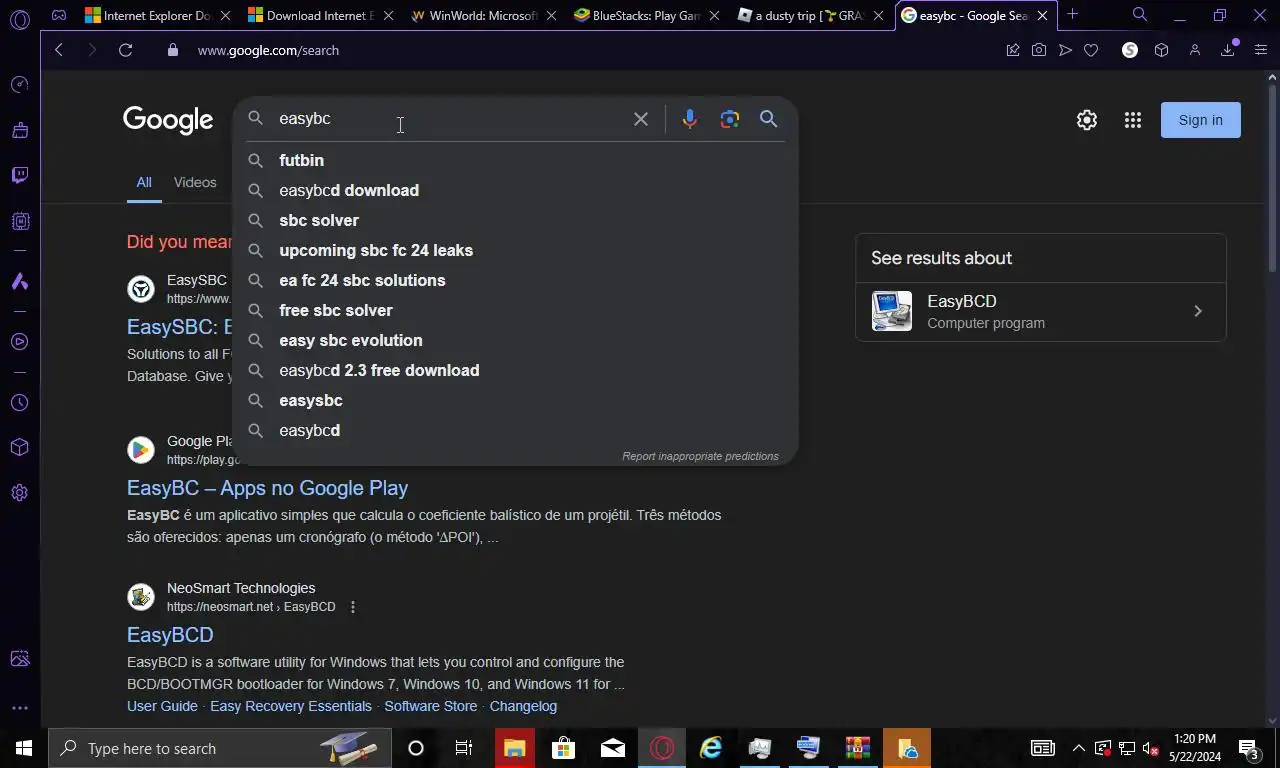The image size is (1280, 768).
Task: Add page to bookmarks with heart icon
Action: click(x=1091, y=50)
